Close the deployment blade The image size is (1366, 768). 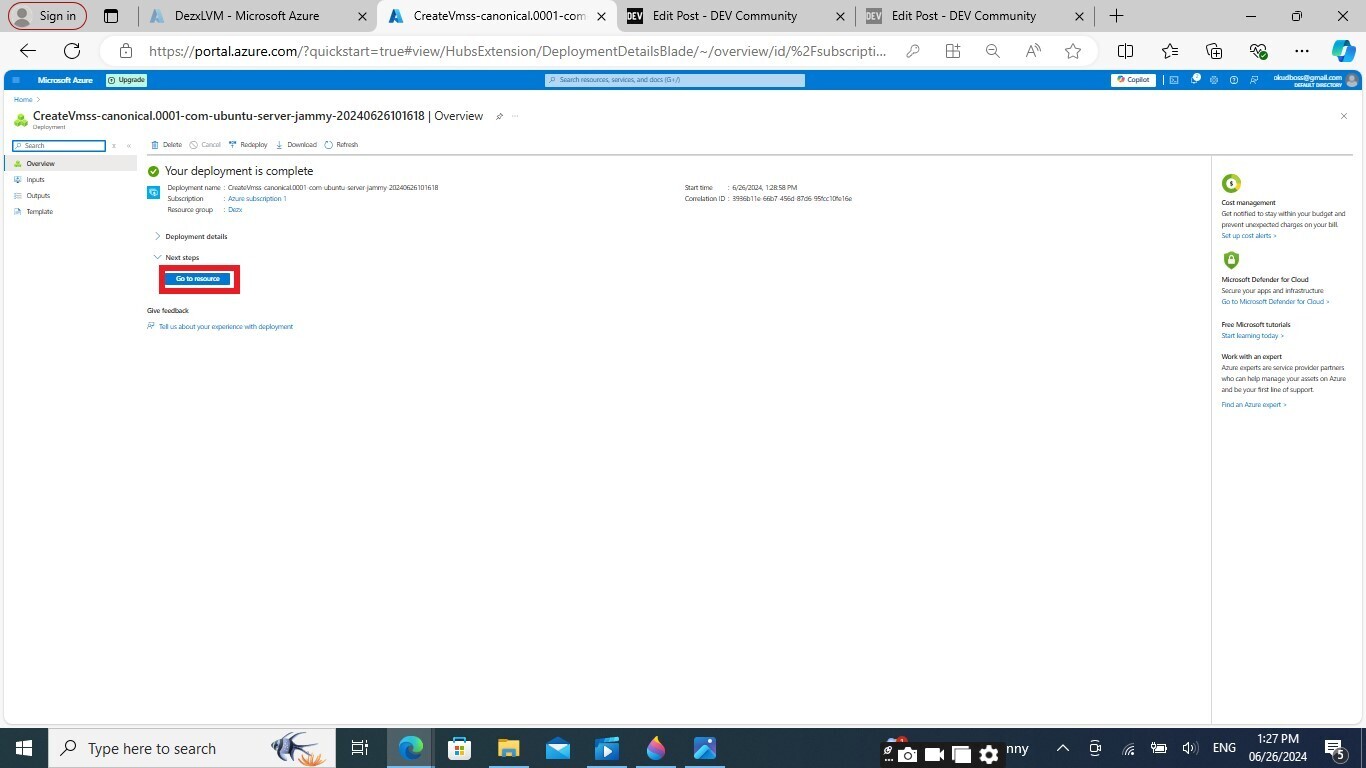1344,116
